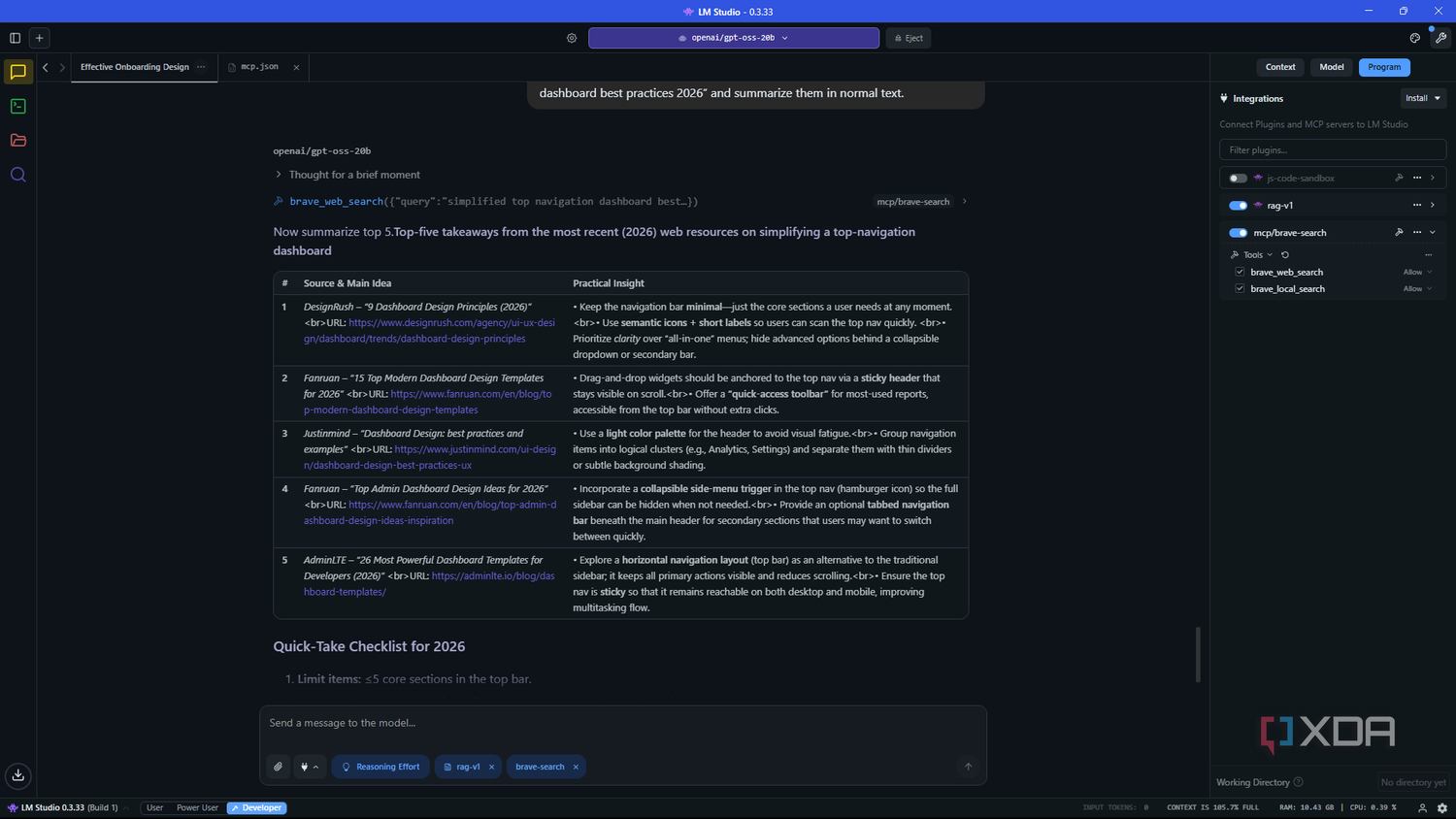Open the mcp.json tab
Viewport: 1456px width, 819px height.
pos(259,67)
